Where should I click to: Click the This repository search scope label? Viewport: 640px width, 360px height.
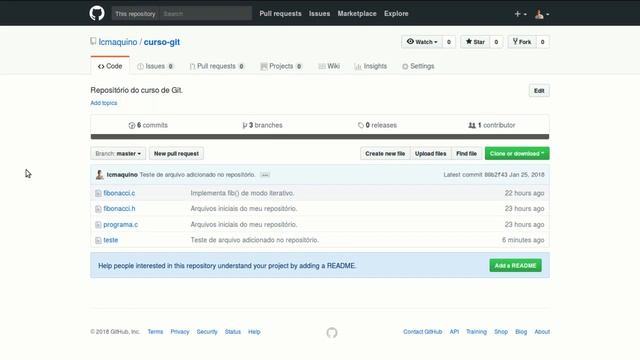[135, 13]
